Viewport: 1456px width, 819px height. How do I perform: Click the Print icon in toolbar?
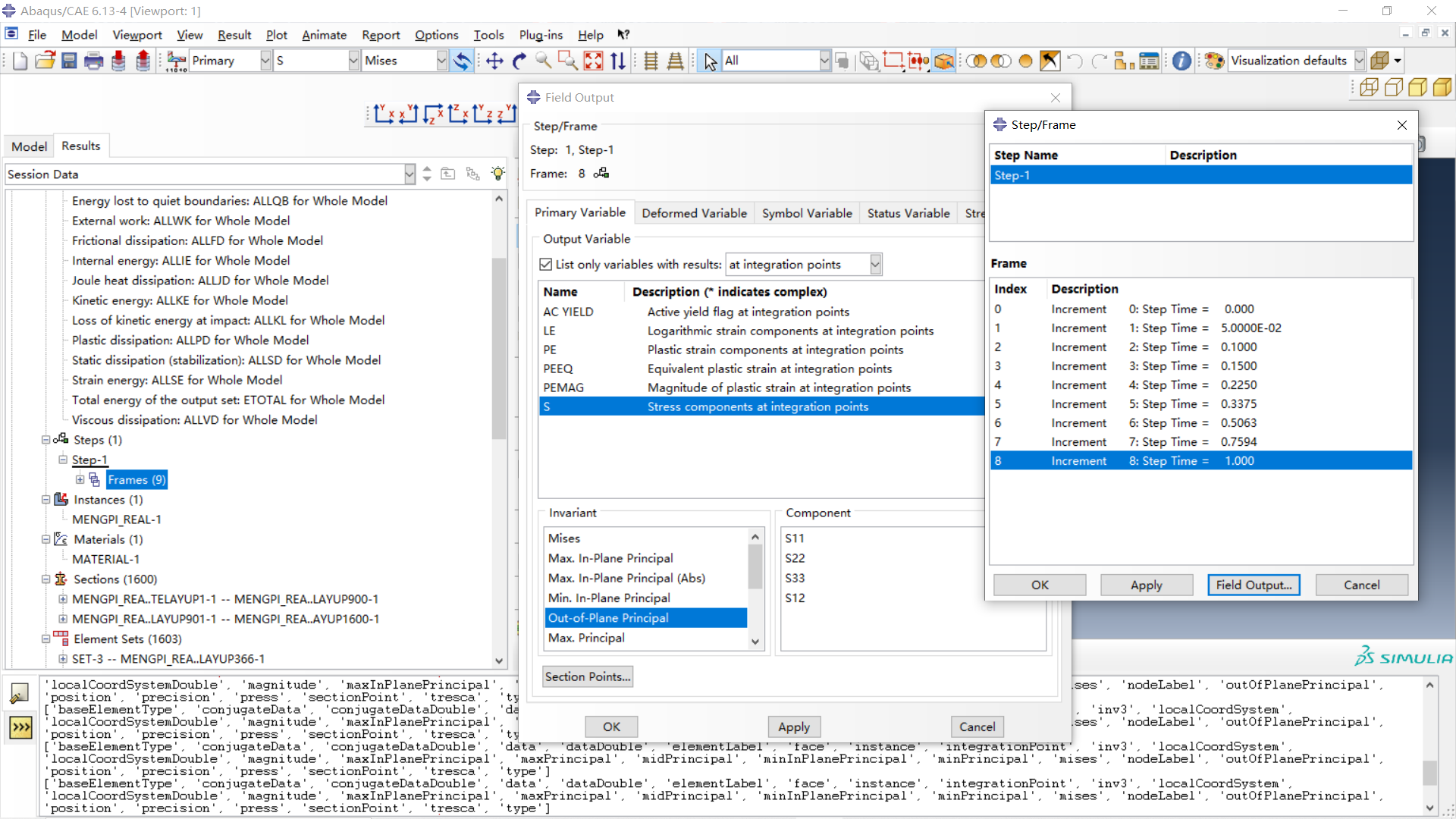[94, 61]
